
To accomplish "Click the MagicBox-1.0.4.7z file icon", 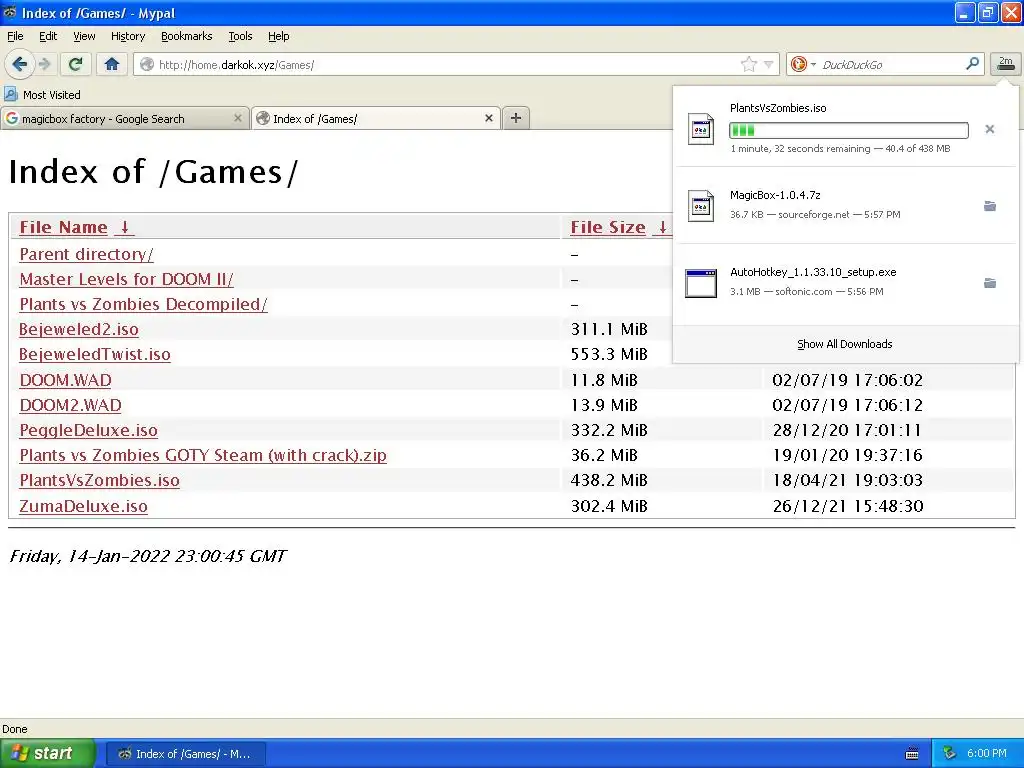I will point(701,206).
